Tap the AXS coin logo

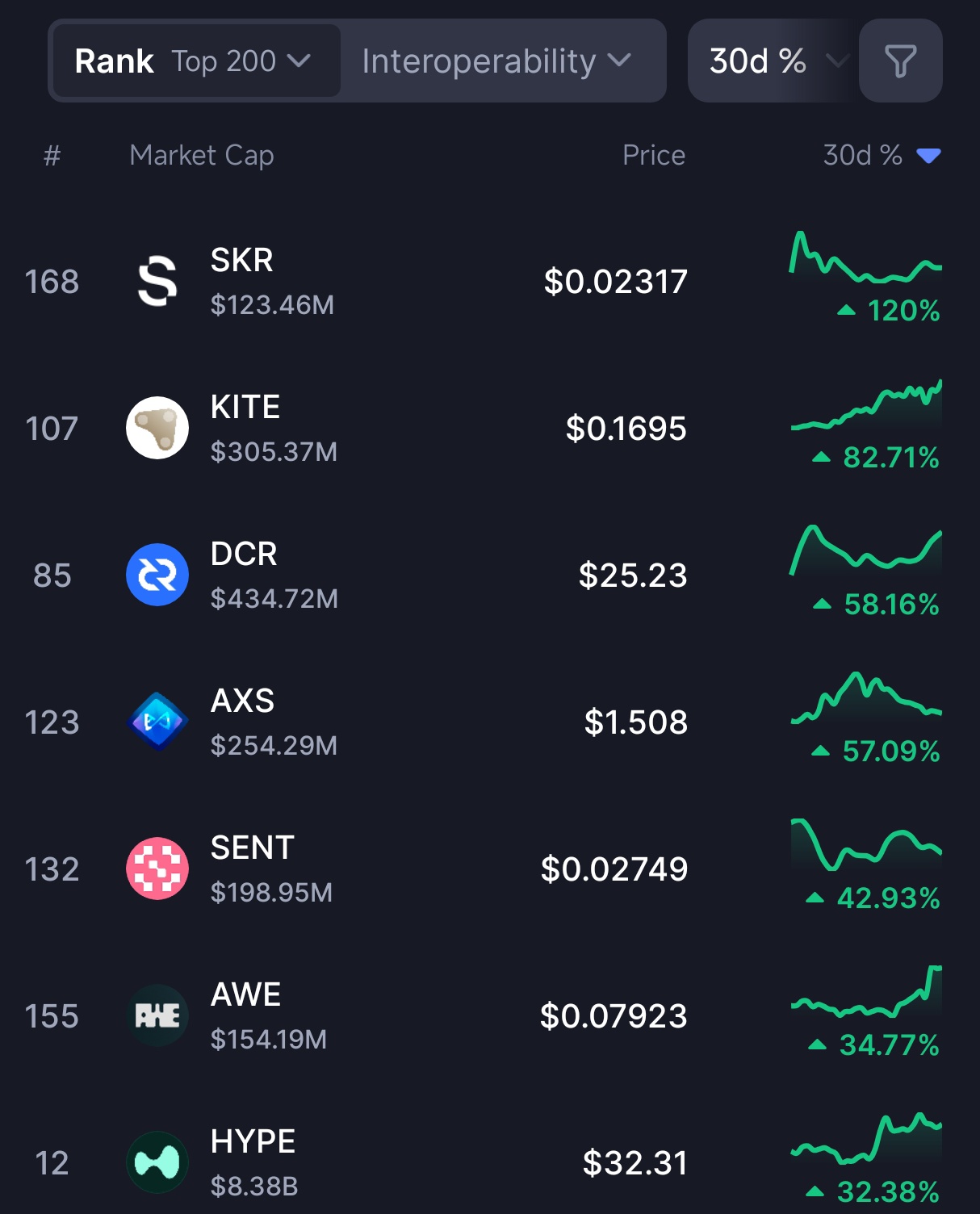[x=157, y=722]
